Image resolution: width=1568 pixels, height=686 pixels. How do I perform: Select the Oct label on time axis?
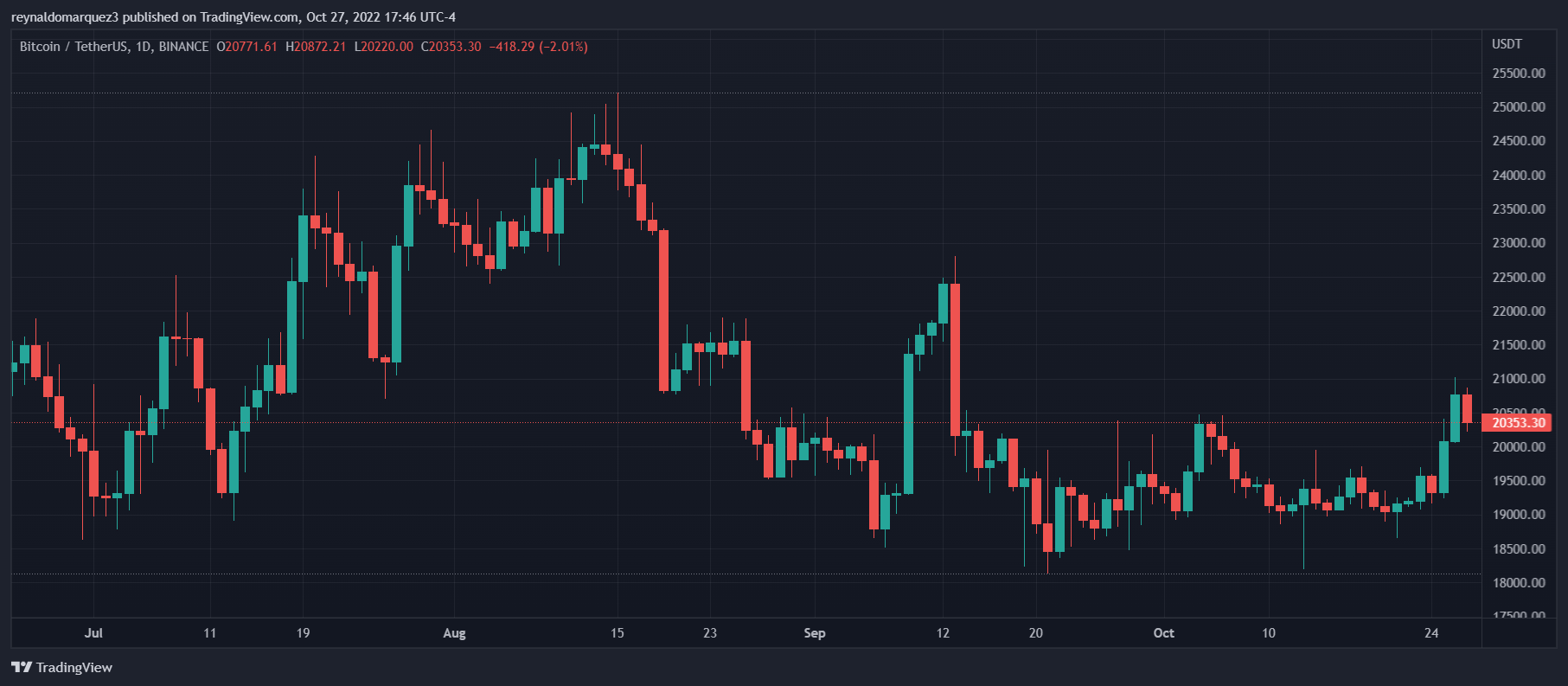click(x=1163, y=633)
